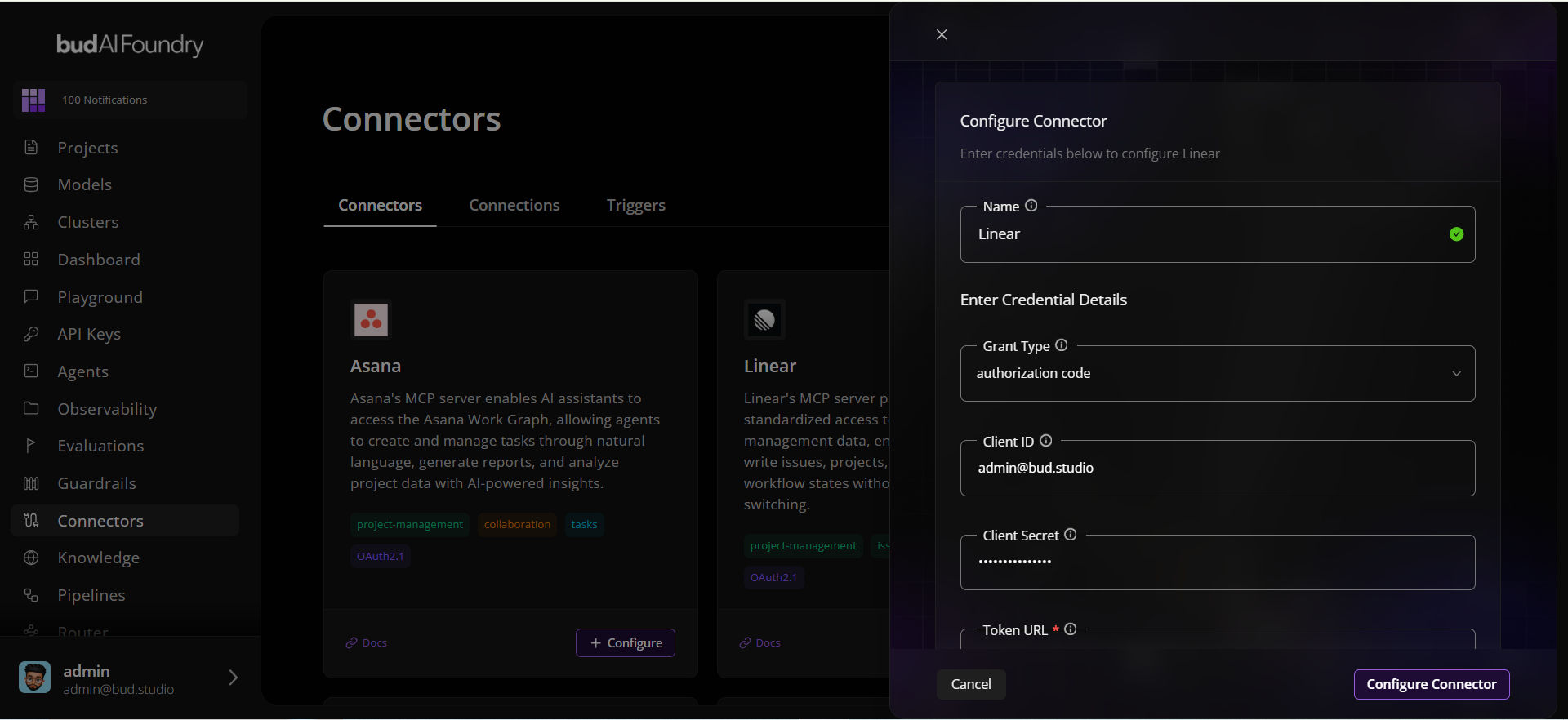Image resolution: width=1568 pixels, height=720 pixels.
Task: Click the Pipelines icon in sidebar
Action: tap(31, 595)
